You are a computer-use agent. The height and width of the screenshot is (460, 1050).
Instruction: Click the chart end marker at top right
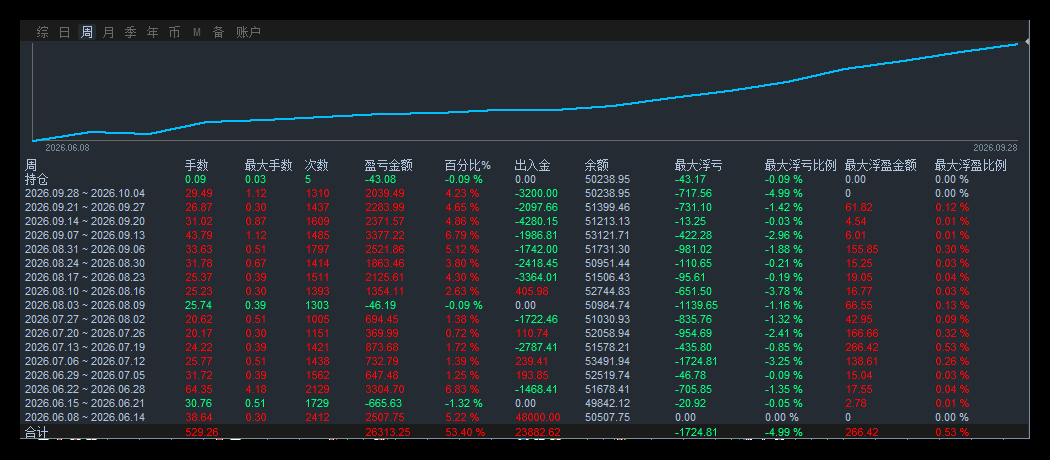[1027, 42]
